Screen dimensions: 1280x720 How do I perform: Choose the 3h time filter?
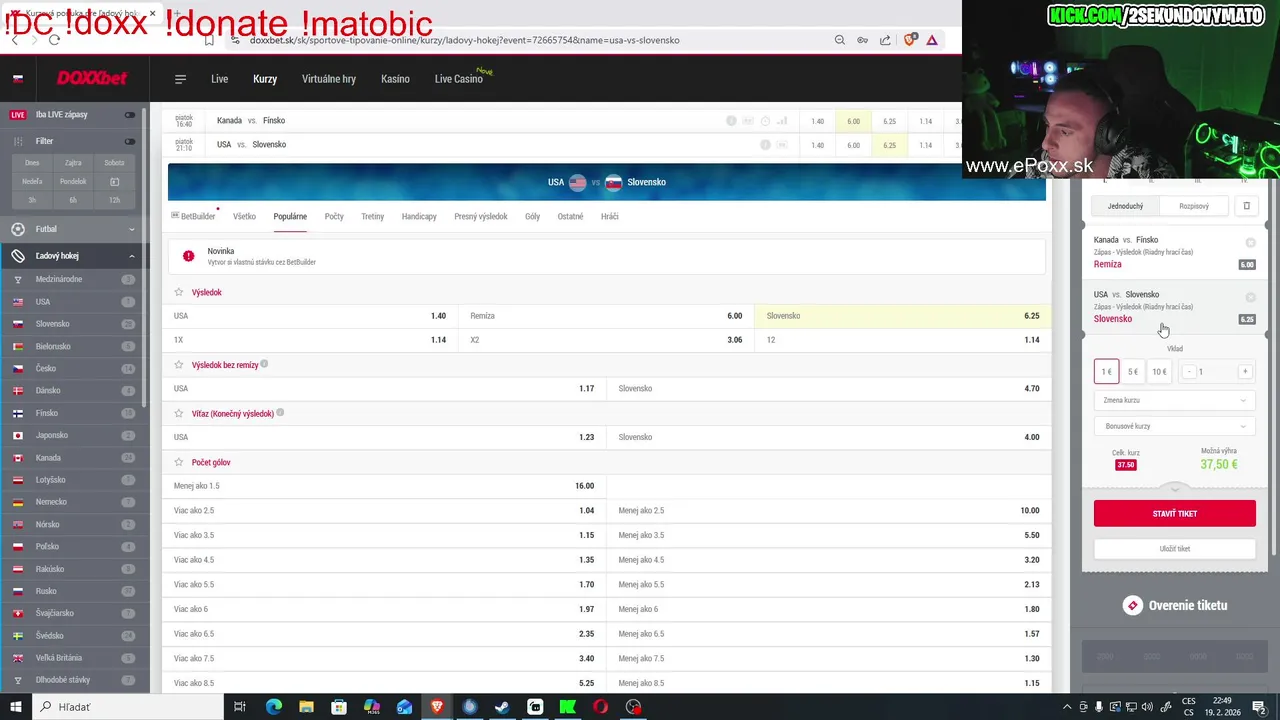[32, 200]
